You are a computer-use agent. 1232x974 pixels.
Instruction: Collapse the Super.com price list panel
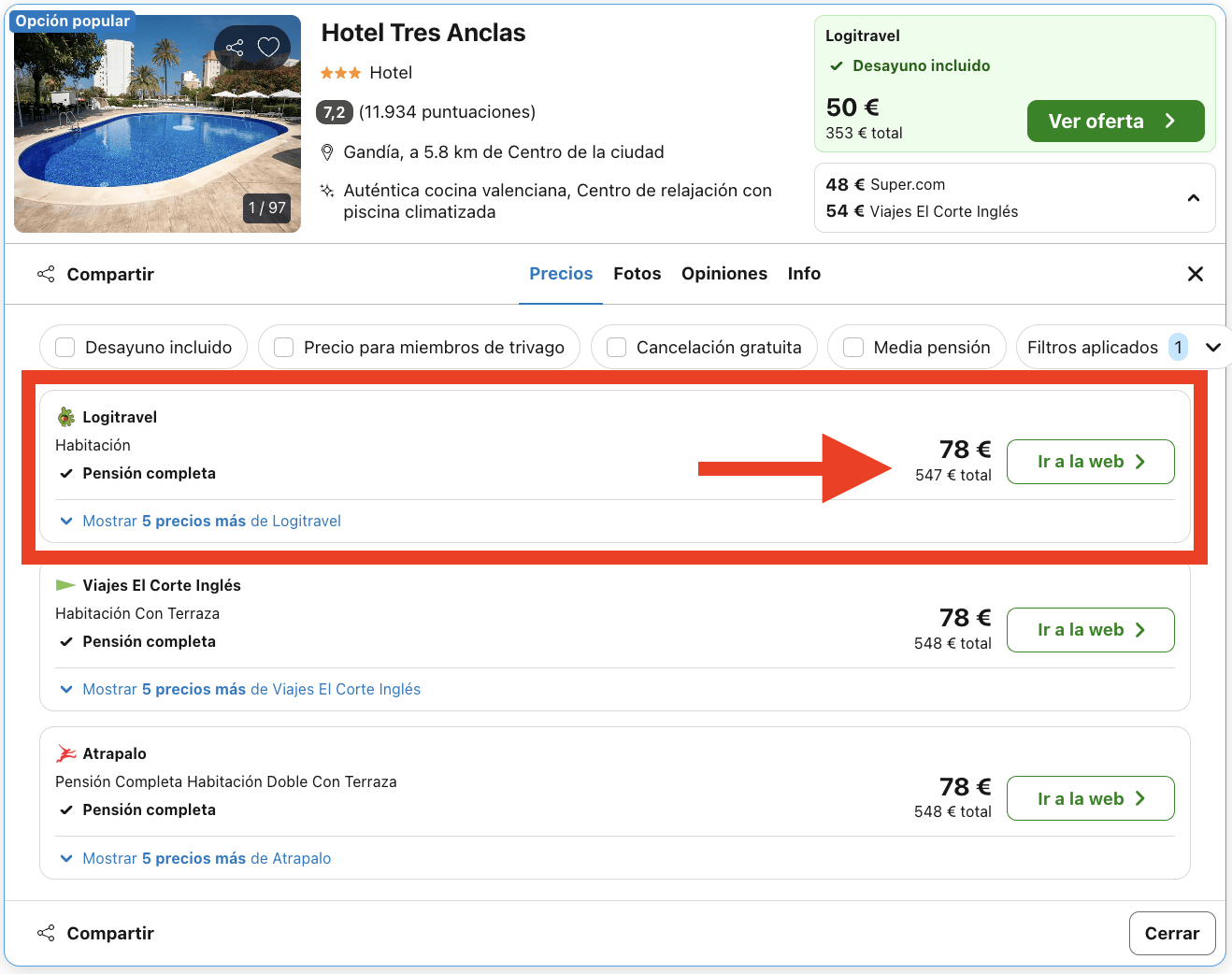point(1193,197)
